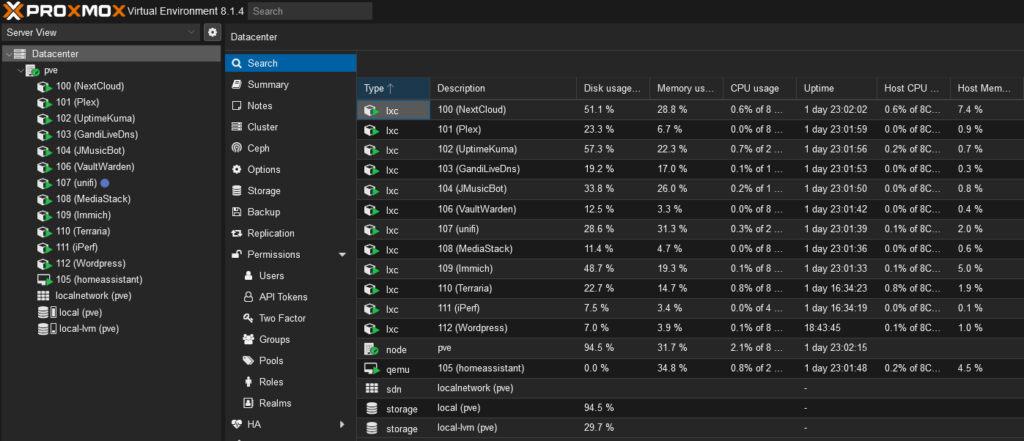Open the Groups menu item
Viewport: 1024px width, 441px height.
[291, 340]
